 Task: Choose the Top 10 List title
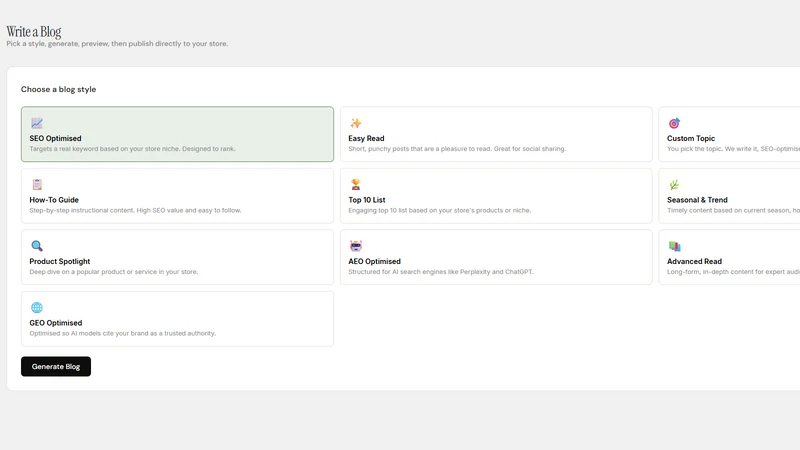click(x=367, y=200)
